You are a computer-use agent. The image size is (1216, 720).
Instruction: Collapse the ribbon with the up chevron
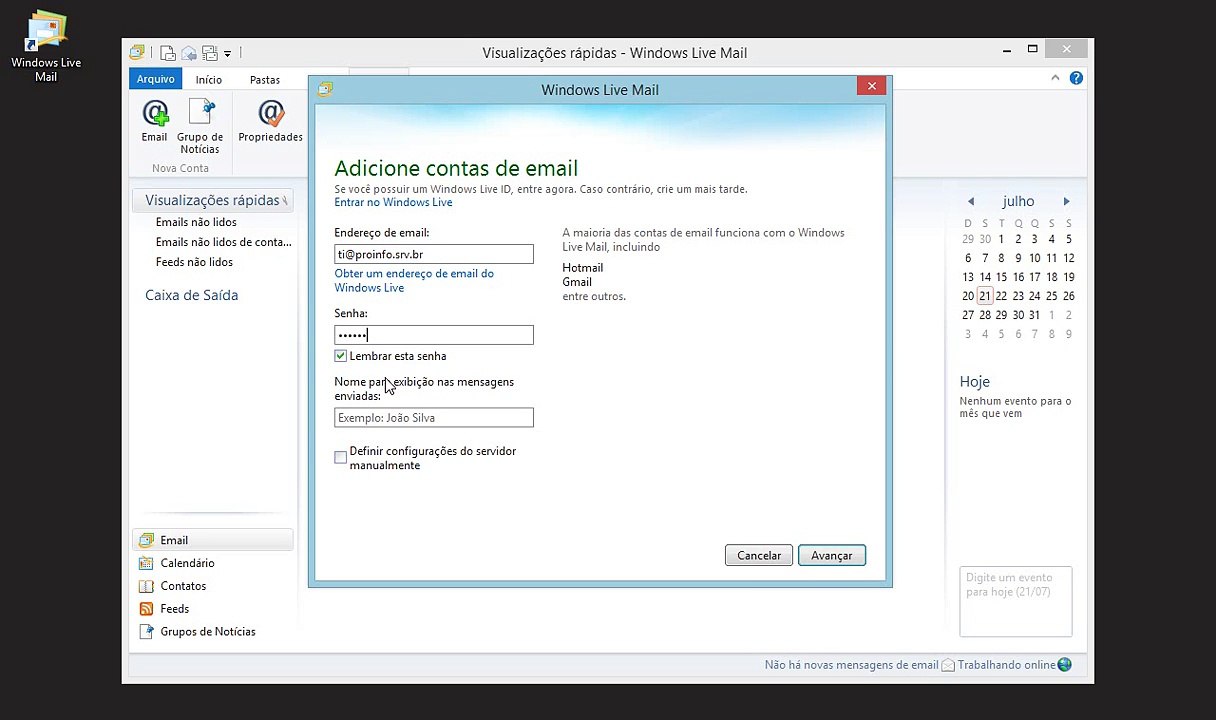coord(1055,78)
